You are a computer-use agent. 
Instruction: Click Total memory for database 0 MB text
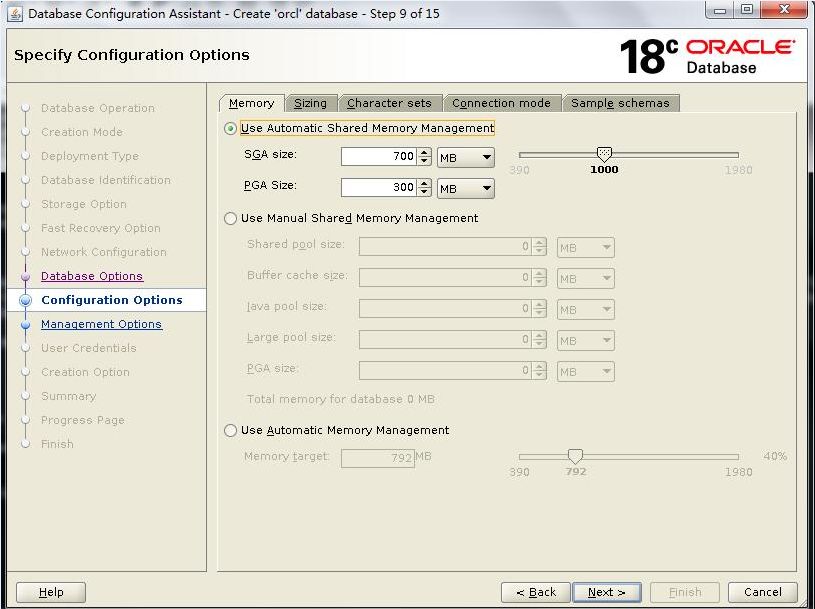click(x=340, y=399)
